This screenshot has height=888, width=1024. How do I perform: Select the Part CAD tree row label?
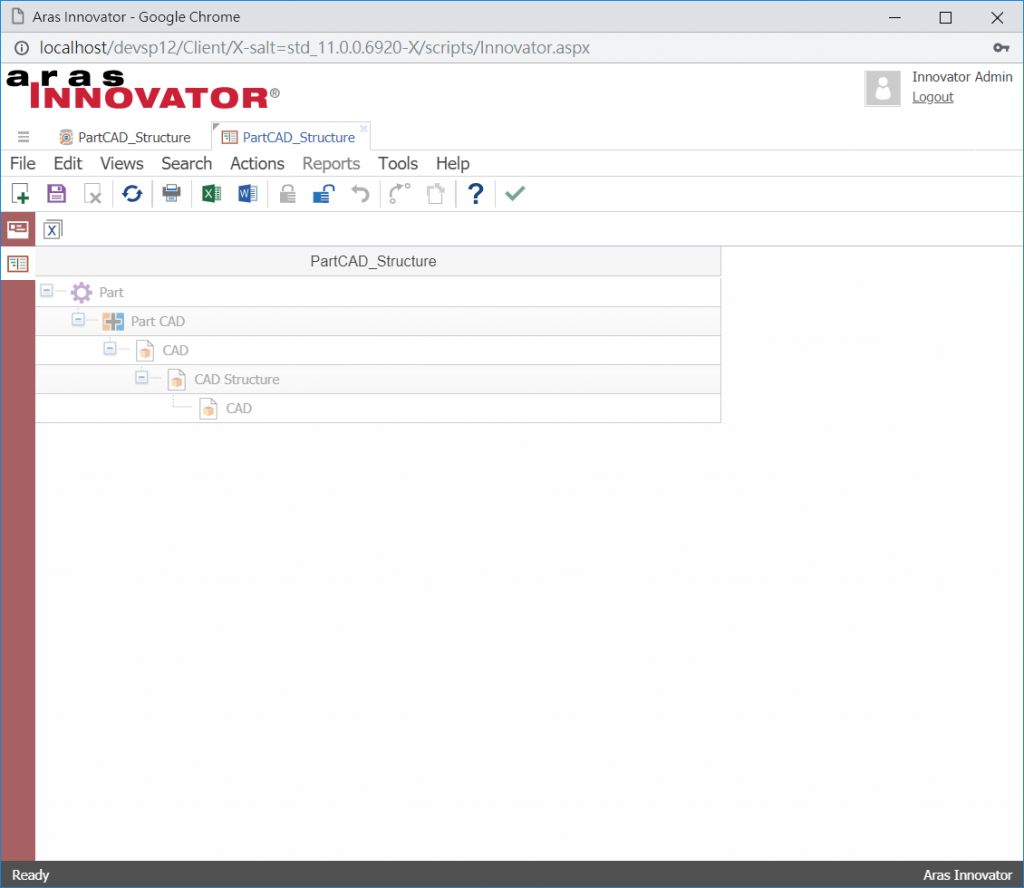point(158,321)
